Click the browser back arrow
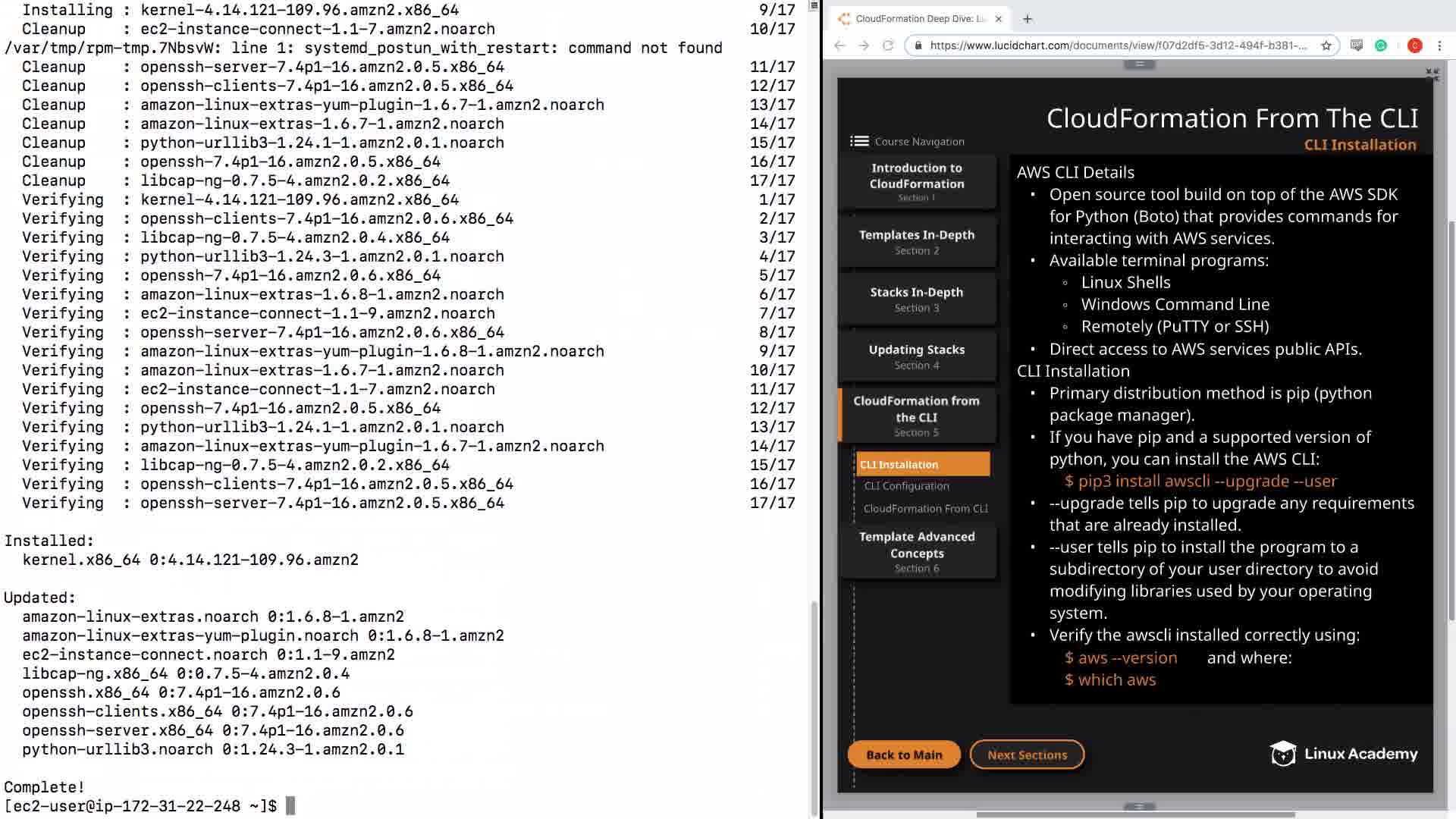 (x=839, y=45)
